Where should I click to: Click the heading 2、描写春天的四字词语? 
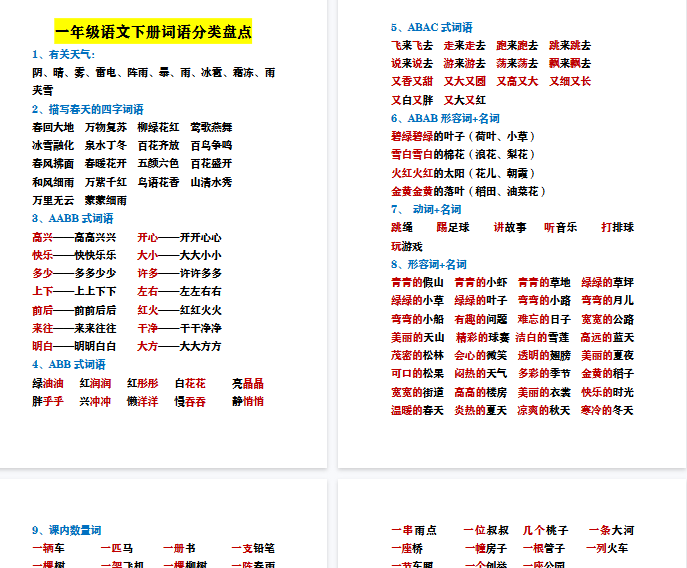coord(87,109)
